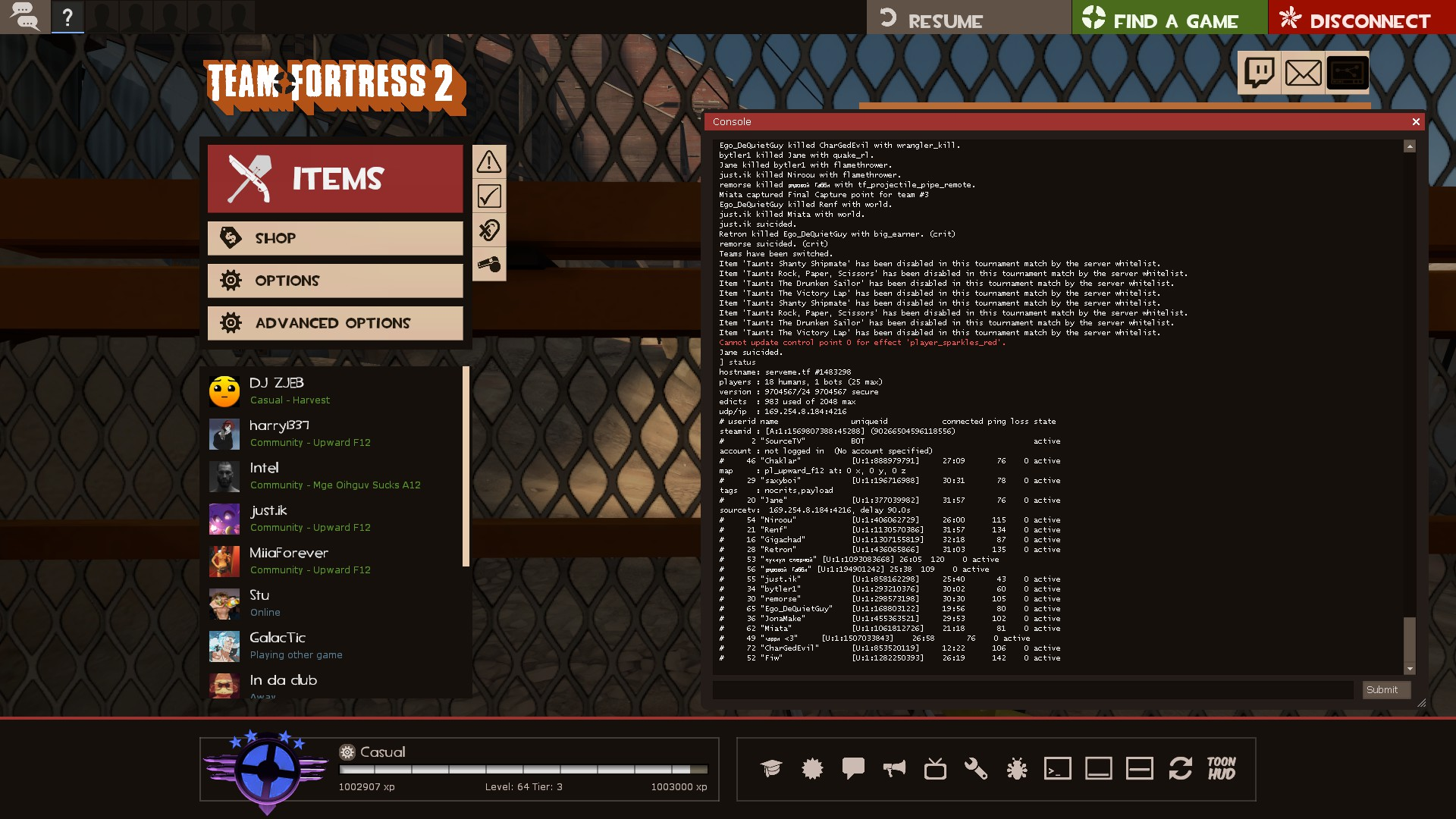Screen dimensions: 1456x819
Task: Click the TV replay icon
Action: pyautogui.click(x=935, y=769)
